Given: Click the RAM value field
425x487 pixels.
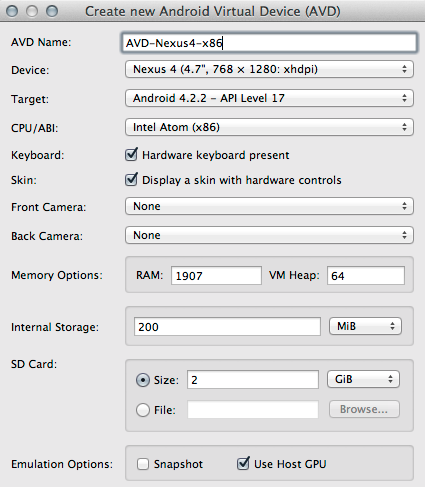Looking at the screenshot, I should click(216, 276).
